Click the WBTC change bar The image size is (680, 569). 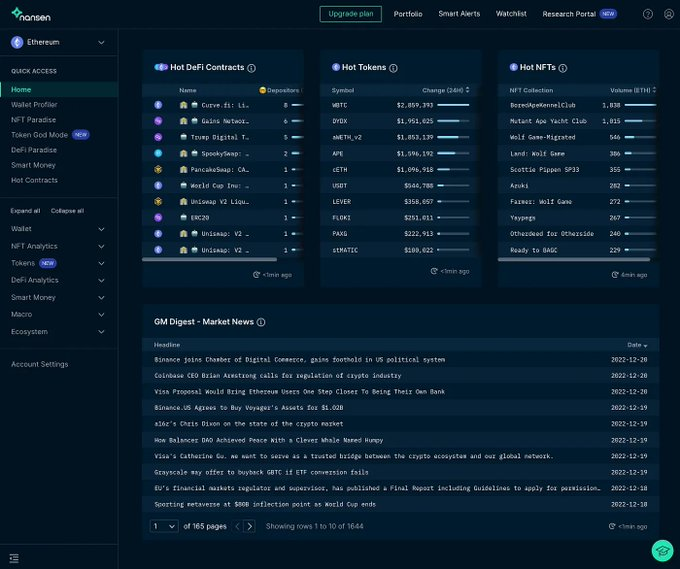453,105
